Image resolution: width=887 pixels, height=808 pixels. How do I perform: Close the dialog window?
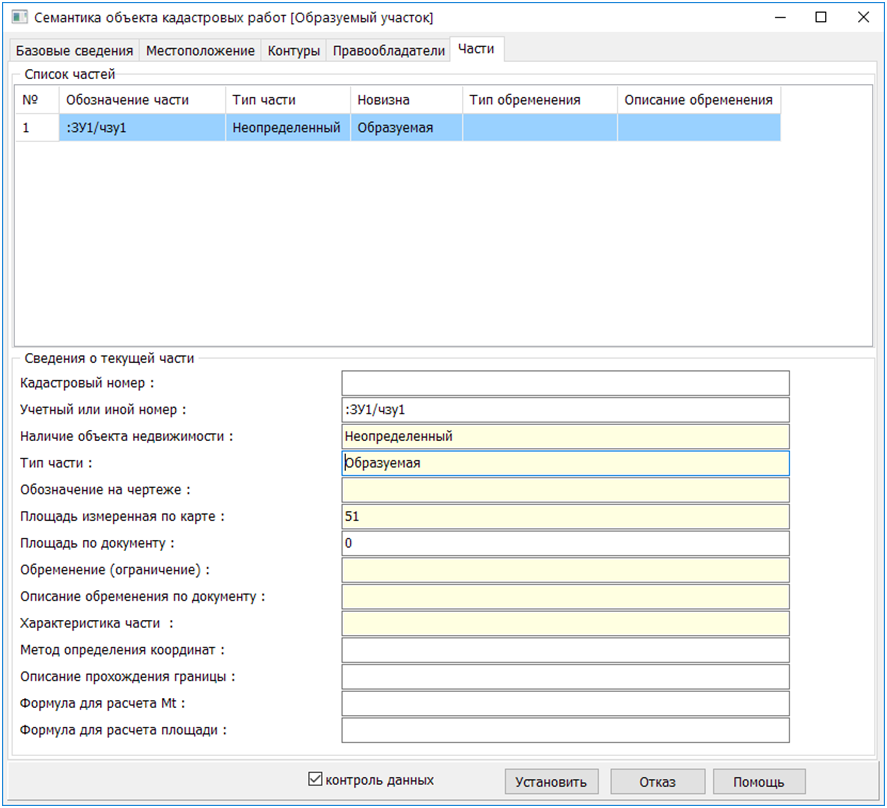coord(862,17)
